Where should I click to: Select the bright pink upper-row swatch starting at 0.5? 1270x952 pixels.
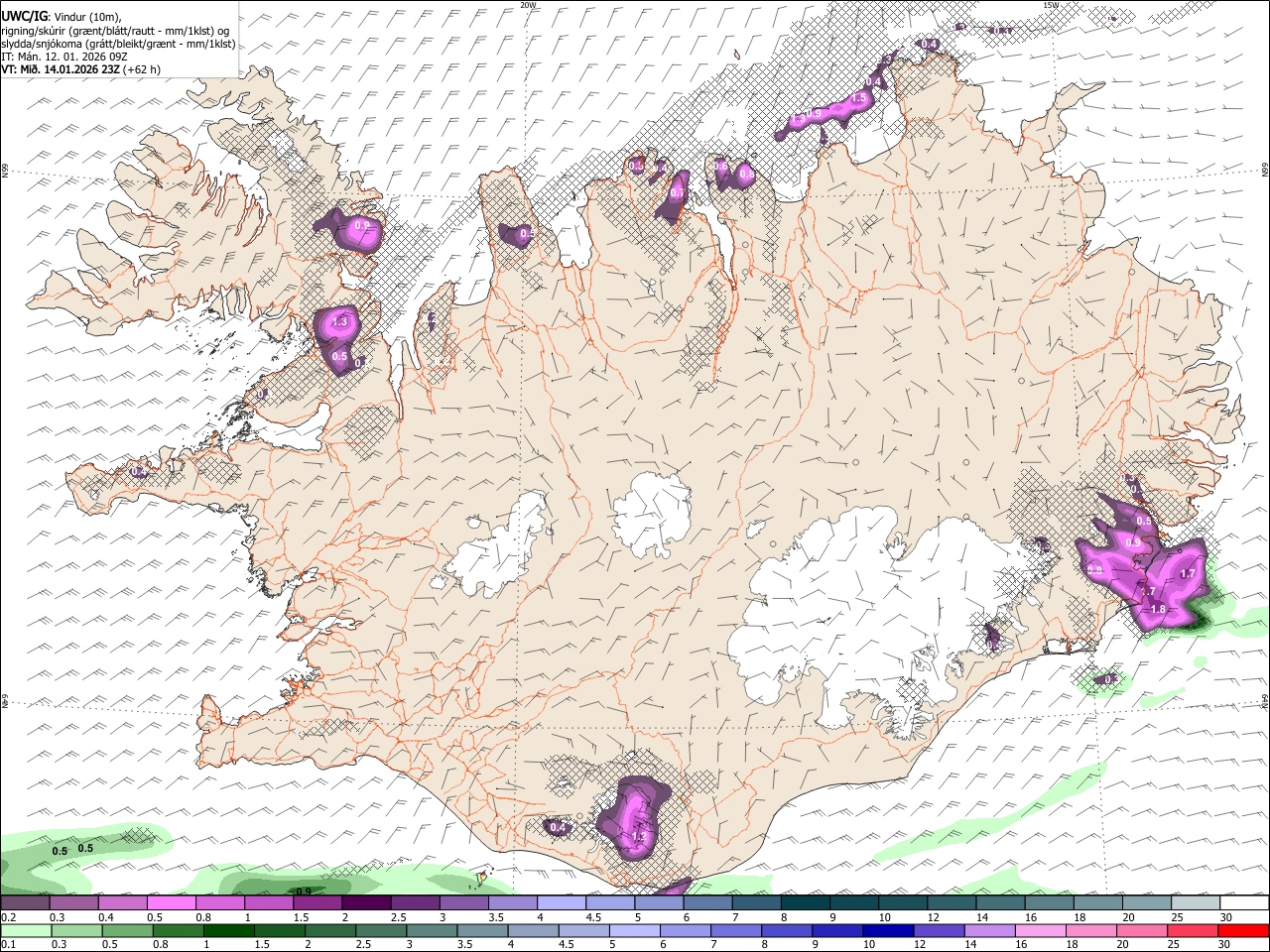tap(171, 902)
